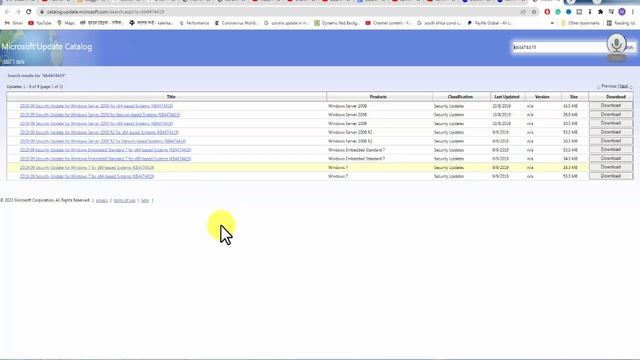Download Embedded Standard 7 x64 update
The image size is (640, 360).
click(x=611, y=150)
